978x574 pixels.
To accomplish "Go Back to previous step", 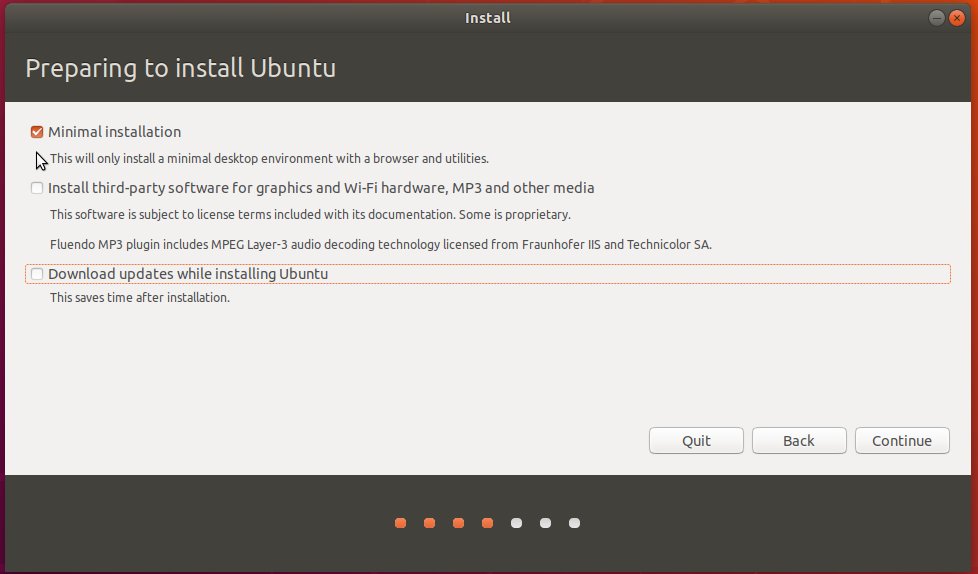I will point(799,440).
